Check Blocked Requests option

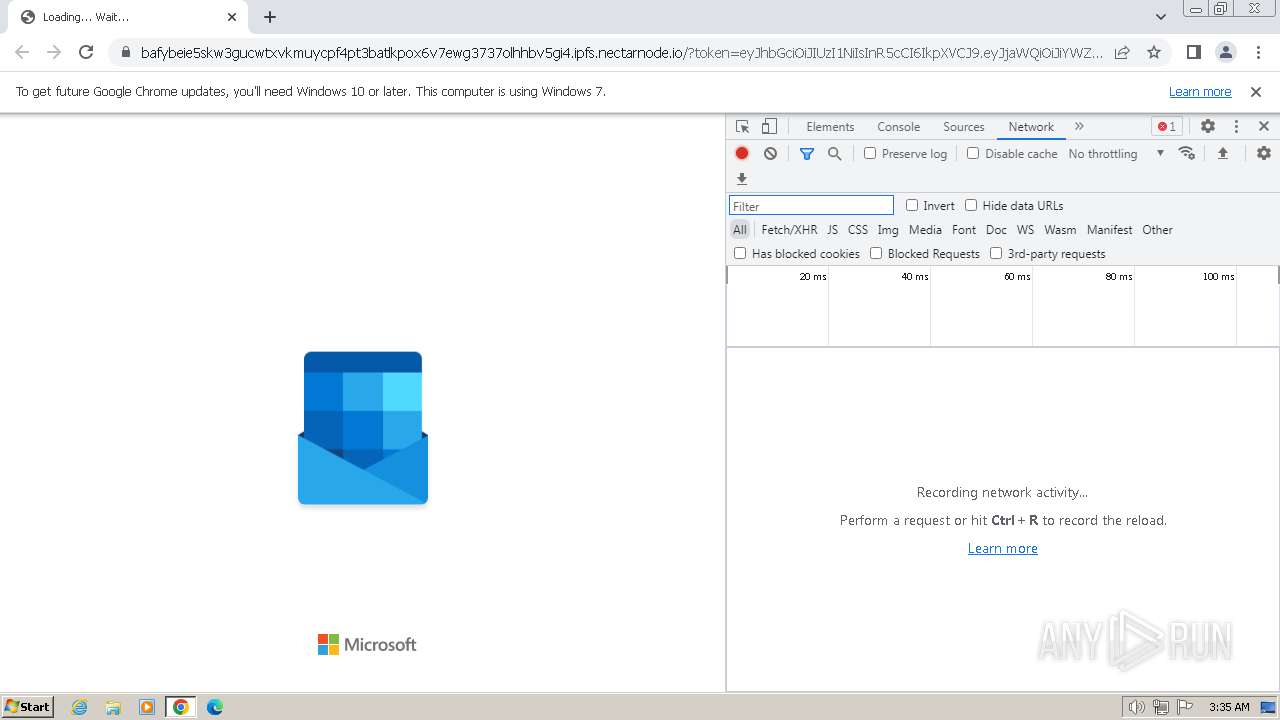(x=876, y=253)
